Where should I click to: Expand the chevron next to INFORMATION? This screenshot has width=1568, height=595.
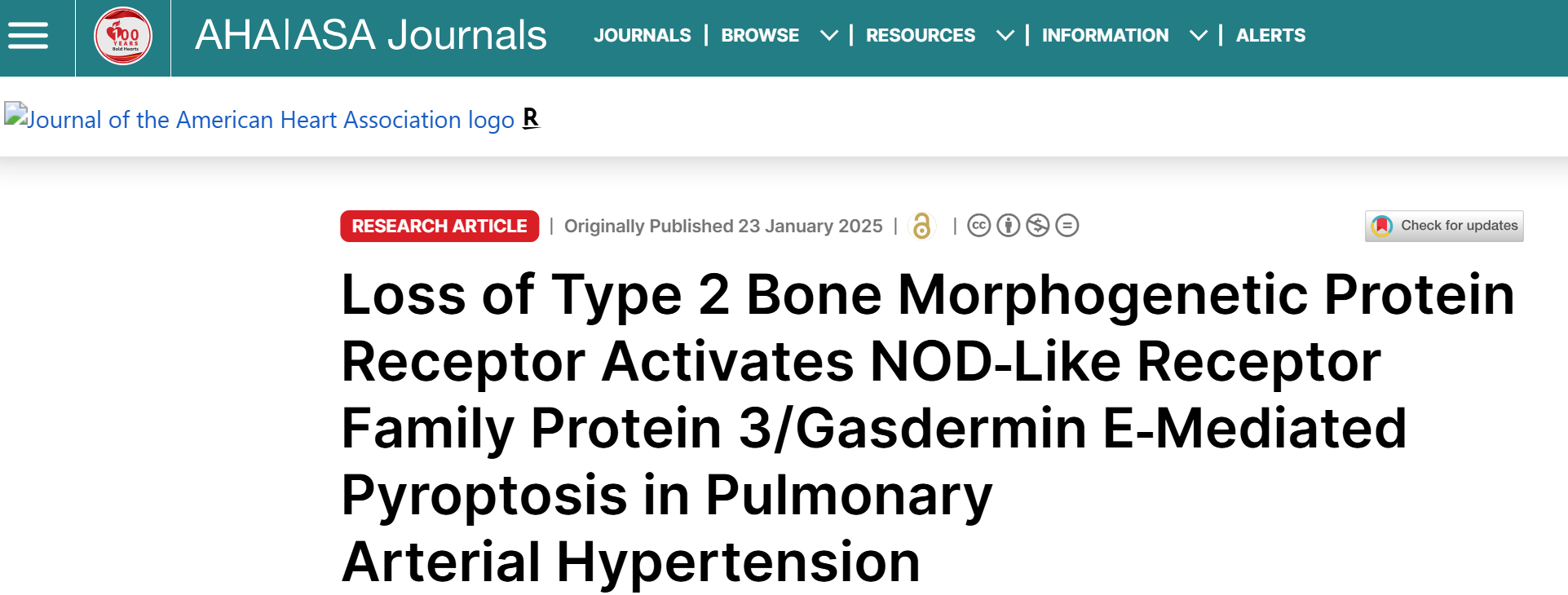click(1199, 36)
